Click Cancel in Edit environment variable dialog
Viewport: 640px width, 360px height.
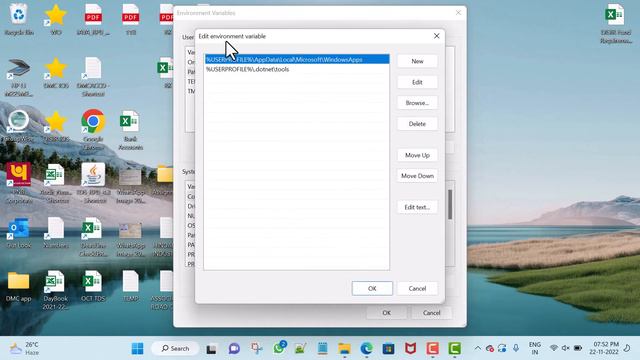[417, 289]
